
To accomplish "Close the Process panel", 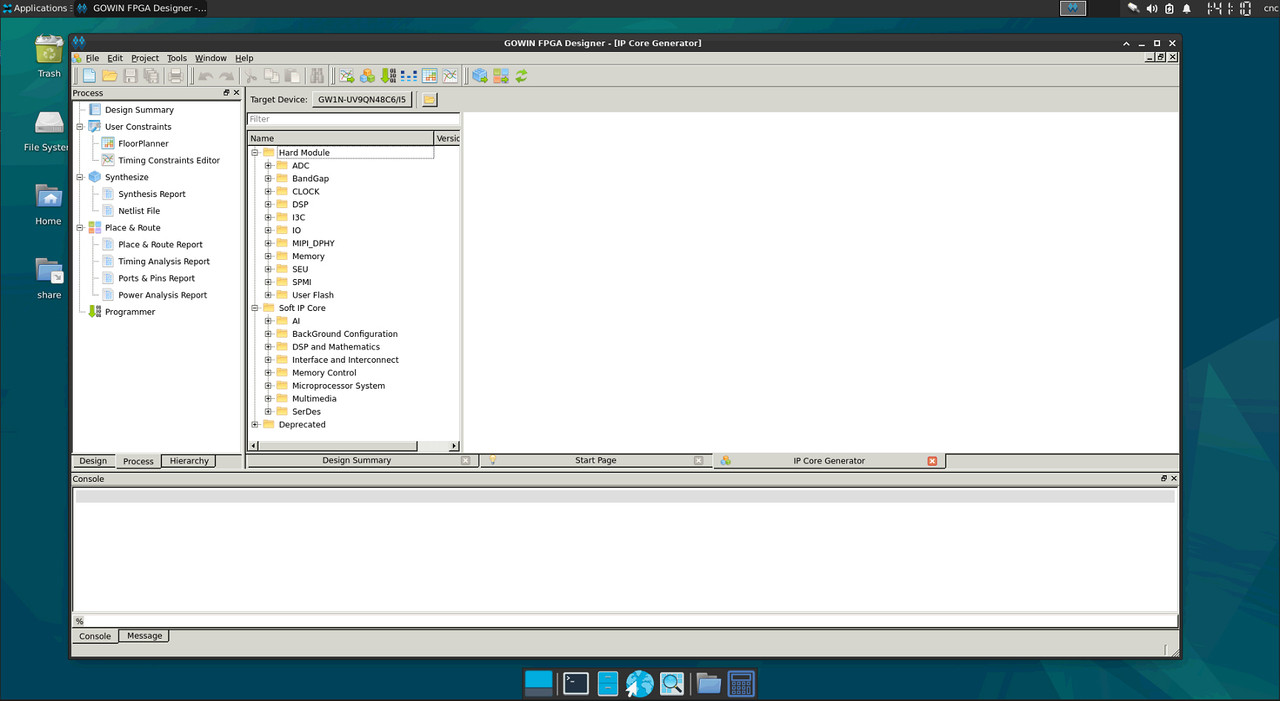I will pyautogui.click(x=237, y=93).
